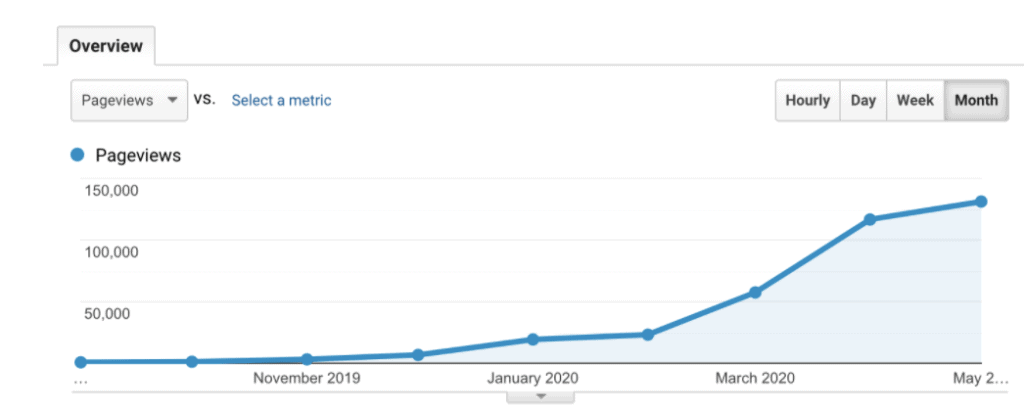The width and height of the screenshot is (1024, 409).
Task: Click the first data point on the line
Action: click(80, 362)
